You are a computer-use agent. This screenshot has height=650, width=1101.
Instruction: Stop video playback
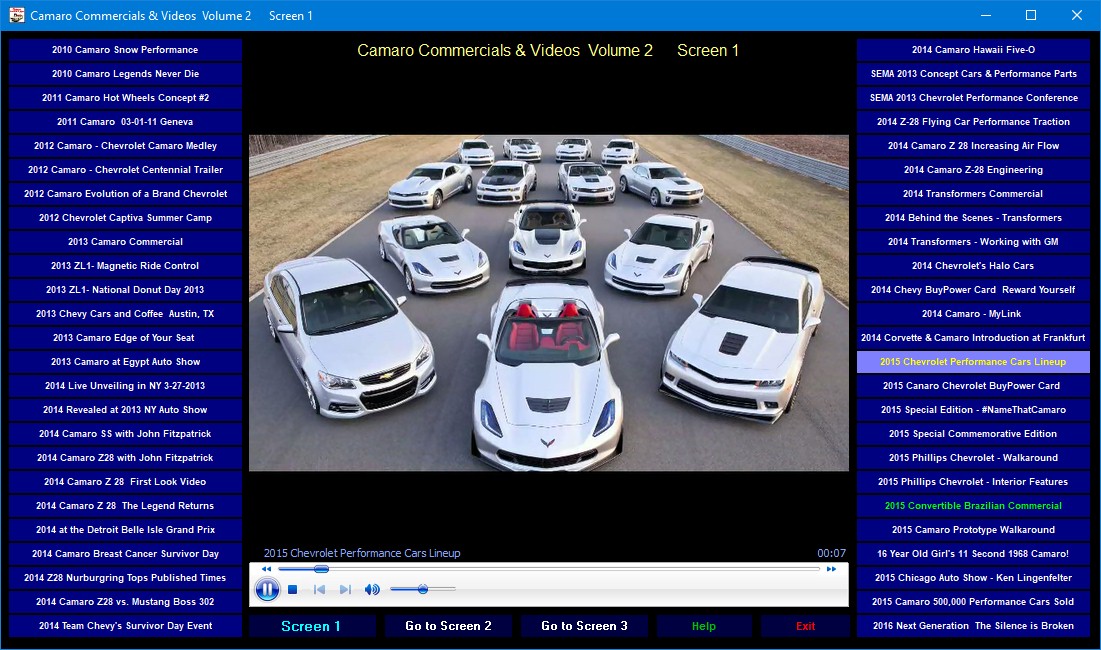293,590
